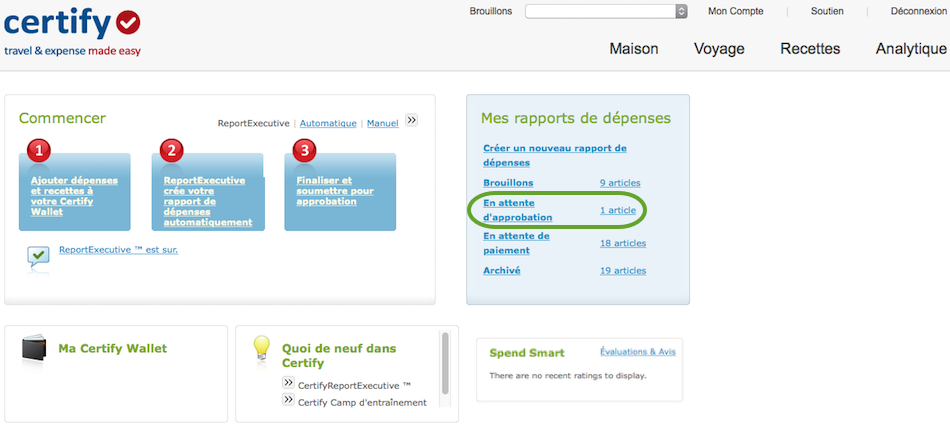Click Déconnexion to log out
Screen dimensions: 950x431
click(x=918, y=12)
